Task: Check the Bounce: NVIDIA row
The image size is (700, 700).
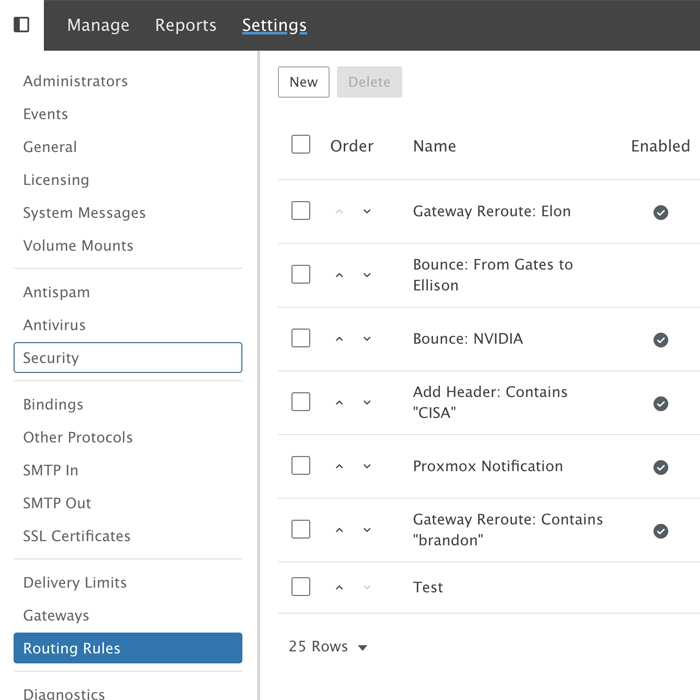Action: [x=300, y=338]
